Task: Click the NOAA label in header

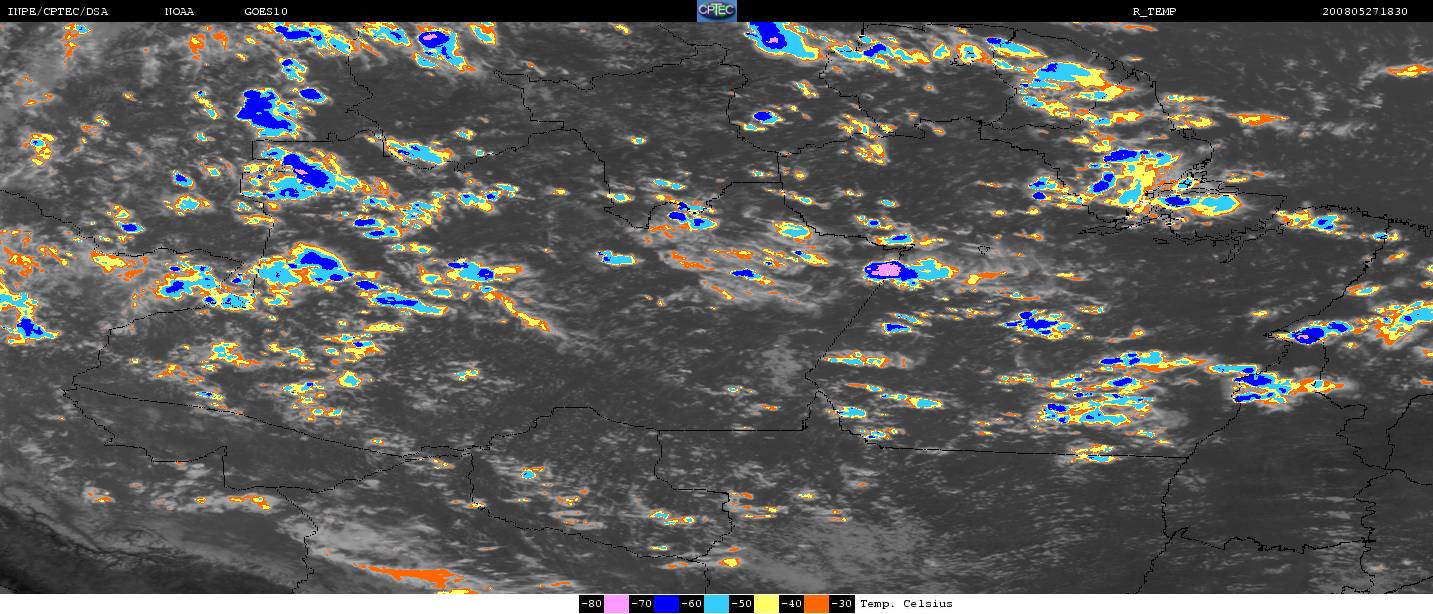Action: 179,12
